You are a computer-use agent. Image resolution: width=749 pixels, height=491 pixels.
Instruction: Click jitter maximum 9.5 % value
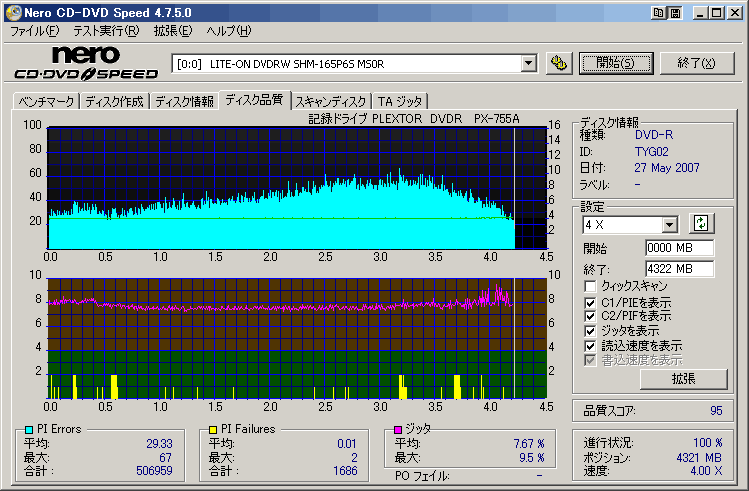pos(532,458)
